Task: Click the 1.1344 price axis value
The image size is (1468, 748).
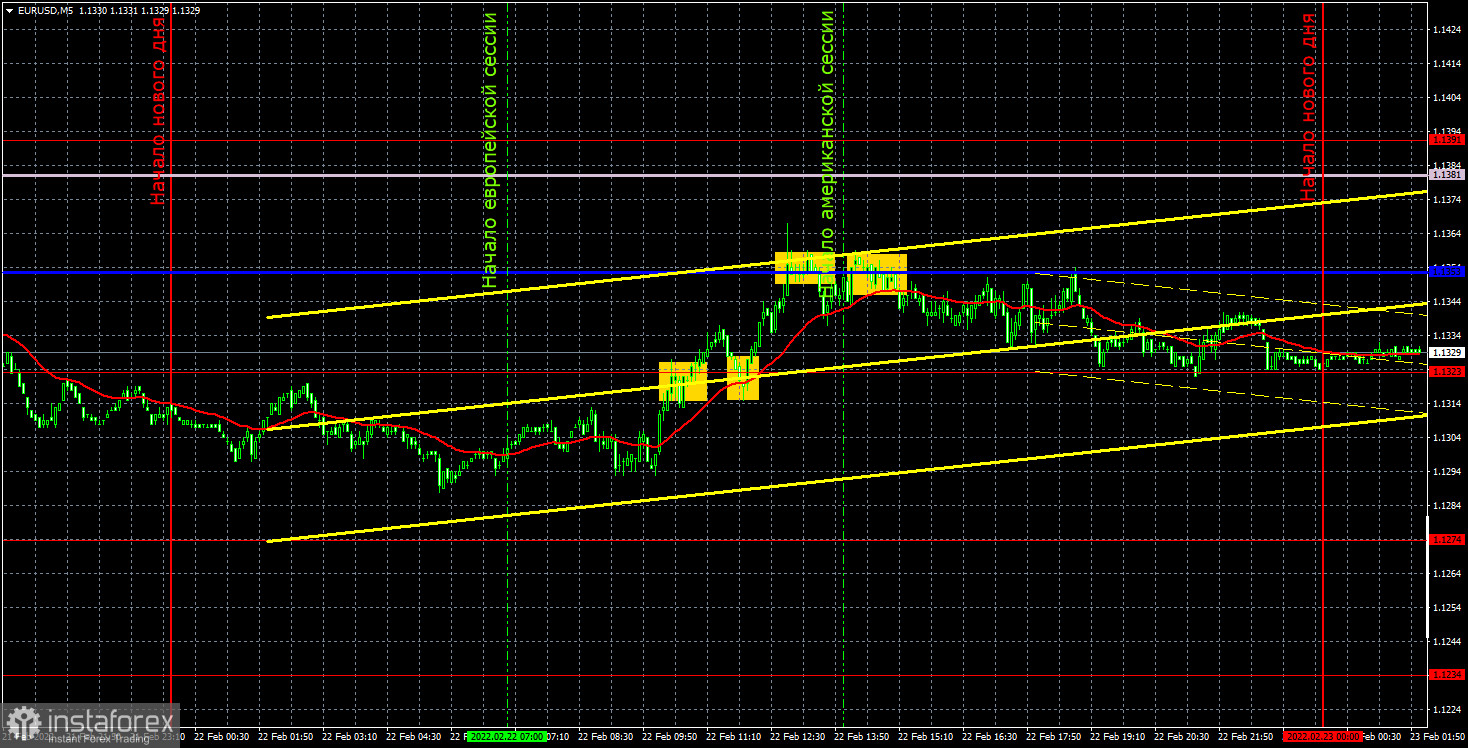Action: click(1447, 302)
